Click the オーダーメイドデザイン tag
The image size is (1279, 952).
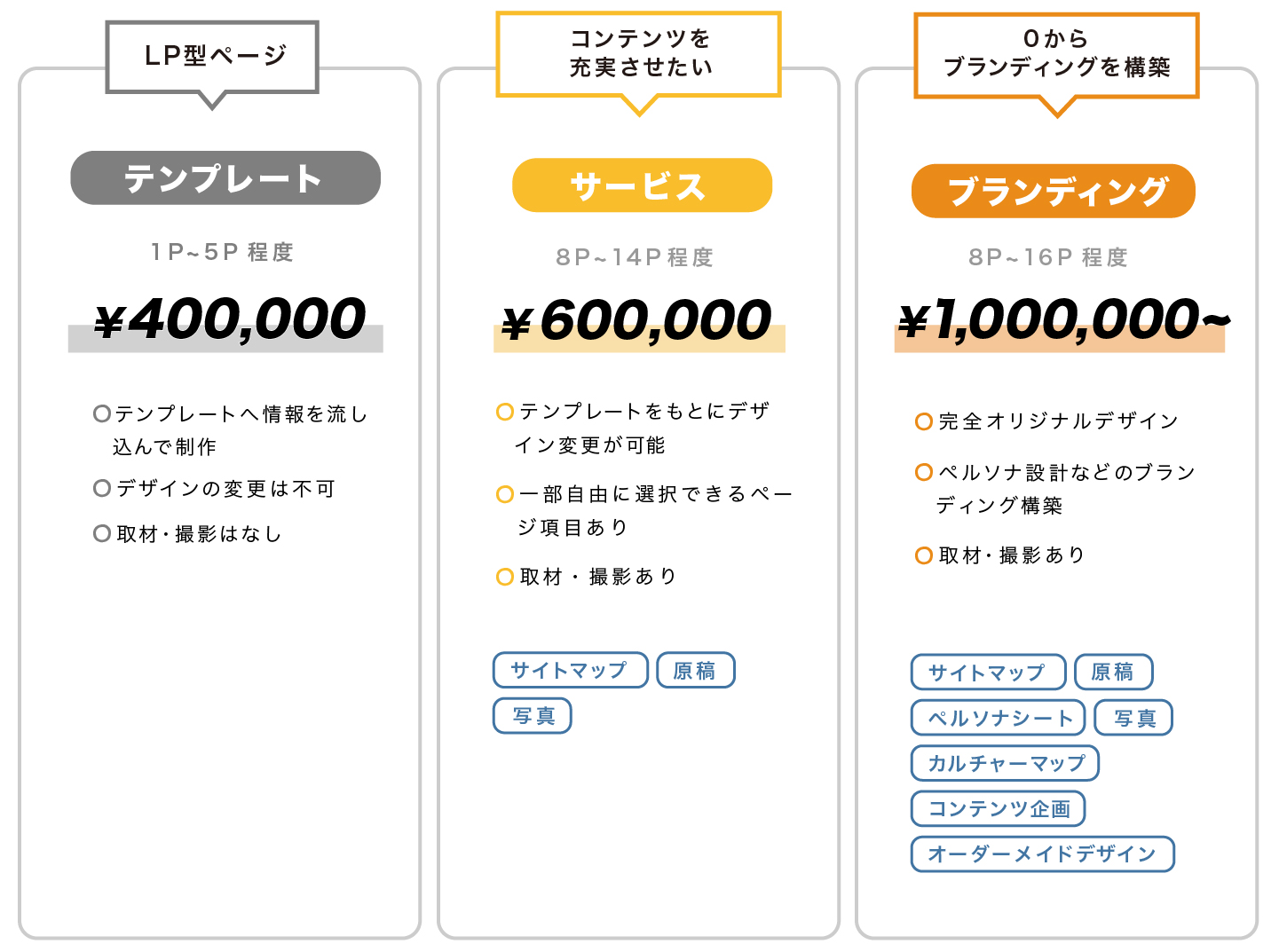tap(1042, 854)
